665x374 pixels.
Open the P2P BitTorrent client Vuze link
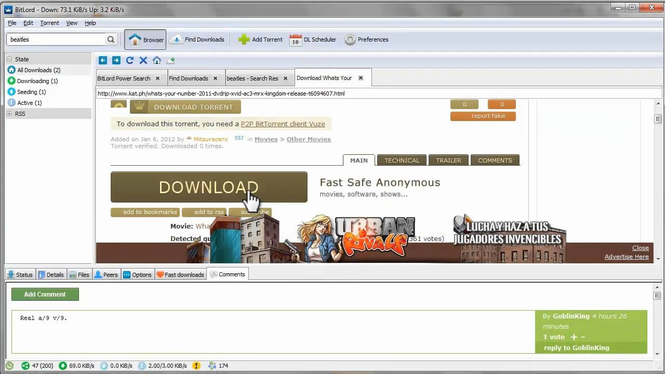[x=283, y=124]
